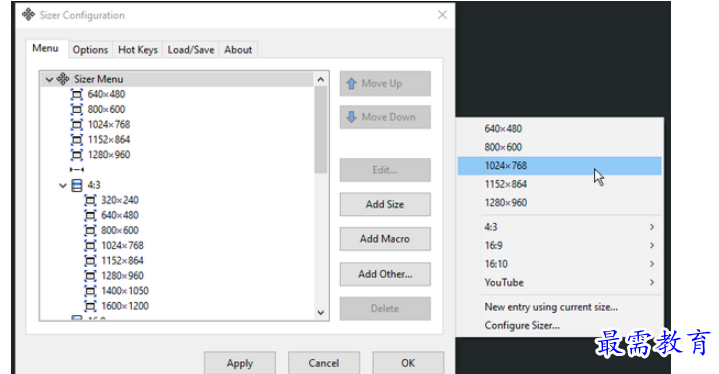The height and width of the screenshot is (374, 719).
Task: Click the Delete button
Action: coord(385,308)
